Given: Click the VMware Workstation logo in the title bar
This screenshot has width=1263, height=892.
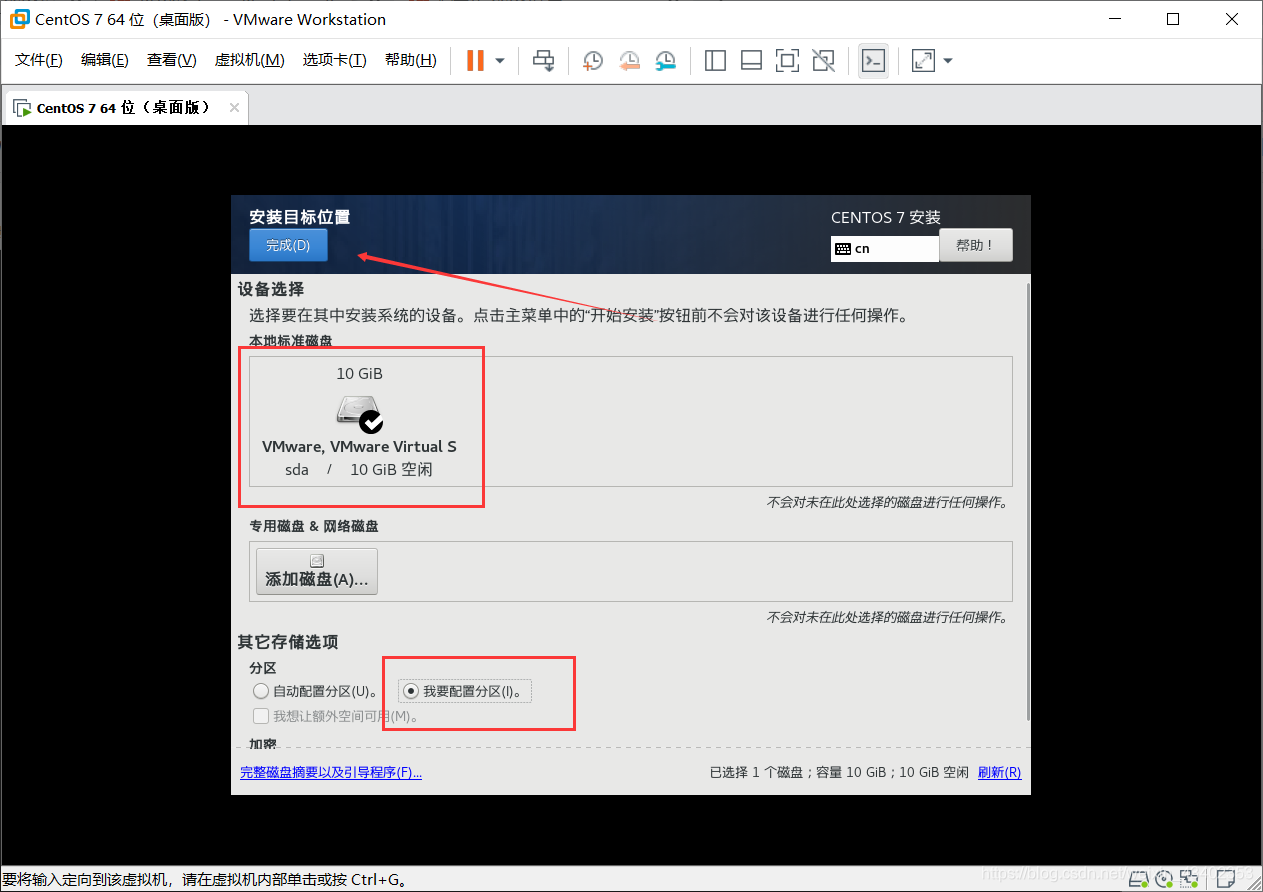Looking at the screenshot, I should point(19,19).
